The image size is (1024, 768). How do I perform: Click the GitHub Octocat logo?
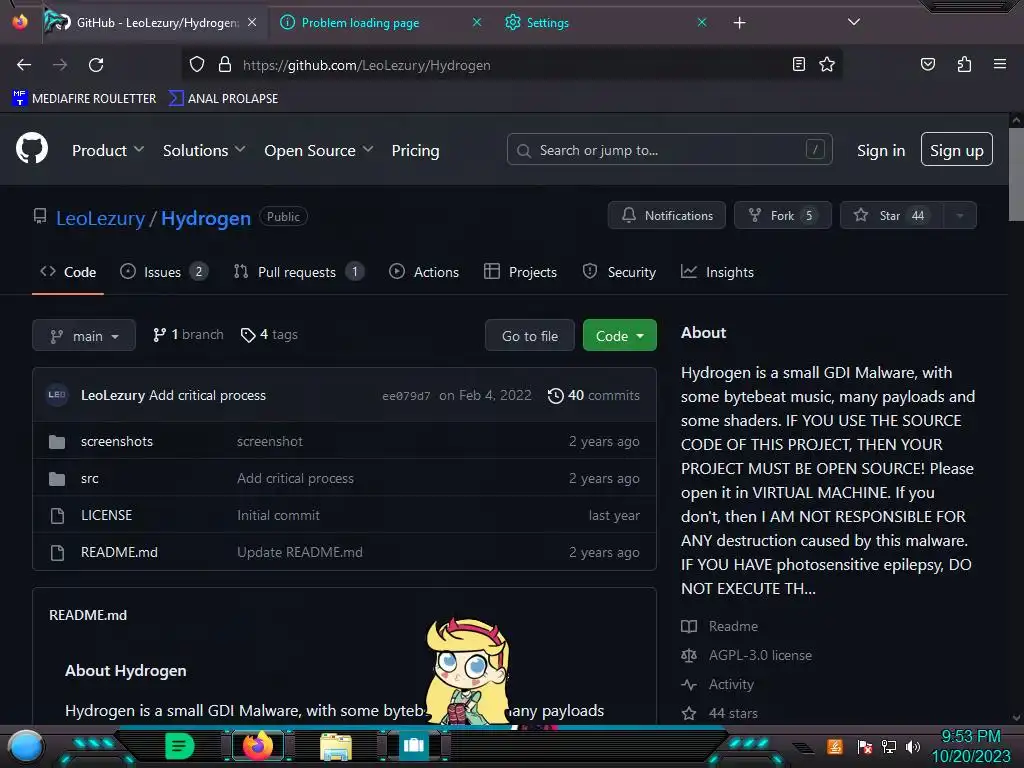[x=31, y=149]
